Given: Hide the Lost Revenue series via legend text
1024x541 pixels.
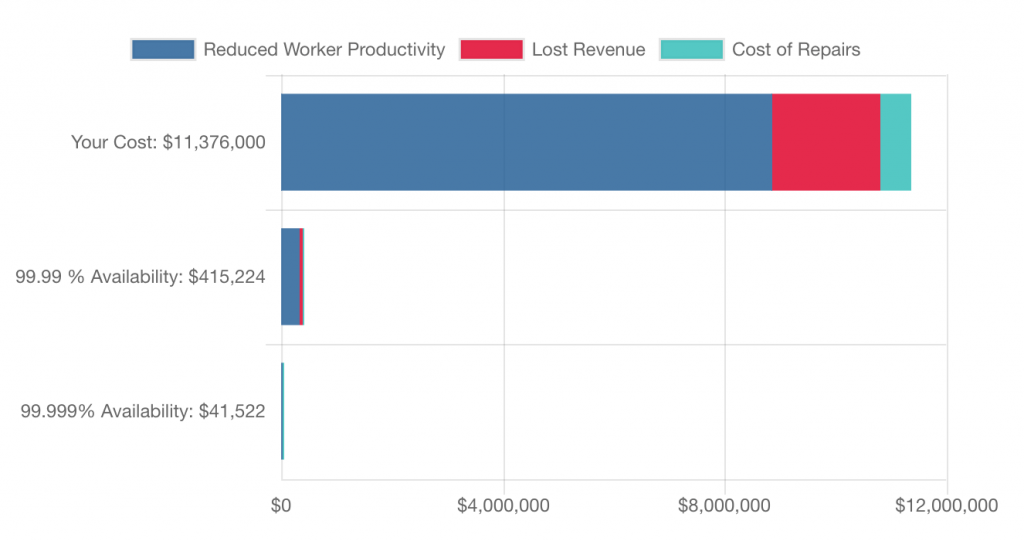Looking at the screenshot, I should point(588,49).
